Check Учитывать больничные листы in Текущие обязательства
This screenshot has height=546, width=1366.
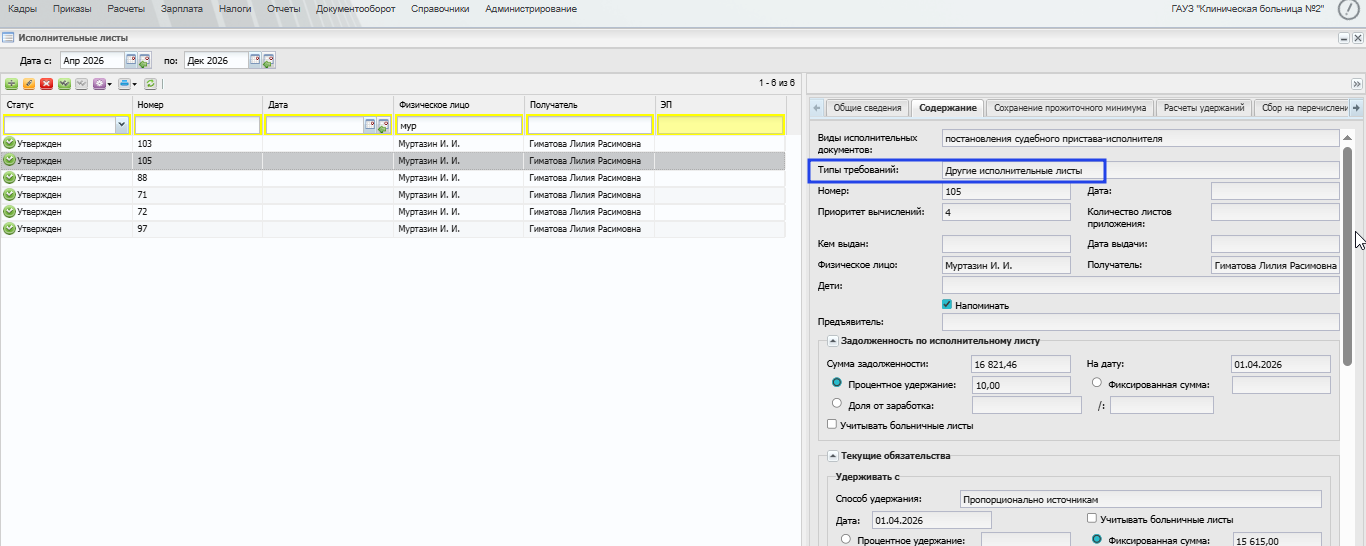click(x=1092, y=519)
